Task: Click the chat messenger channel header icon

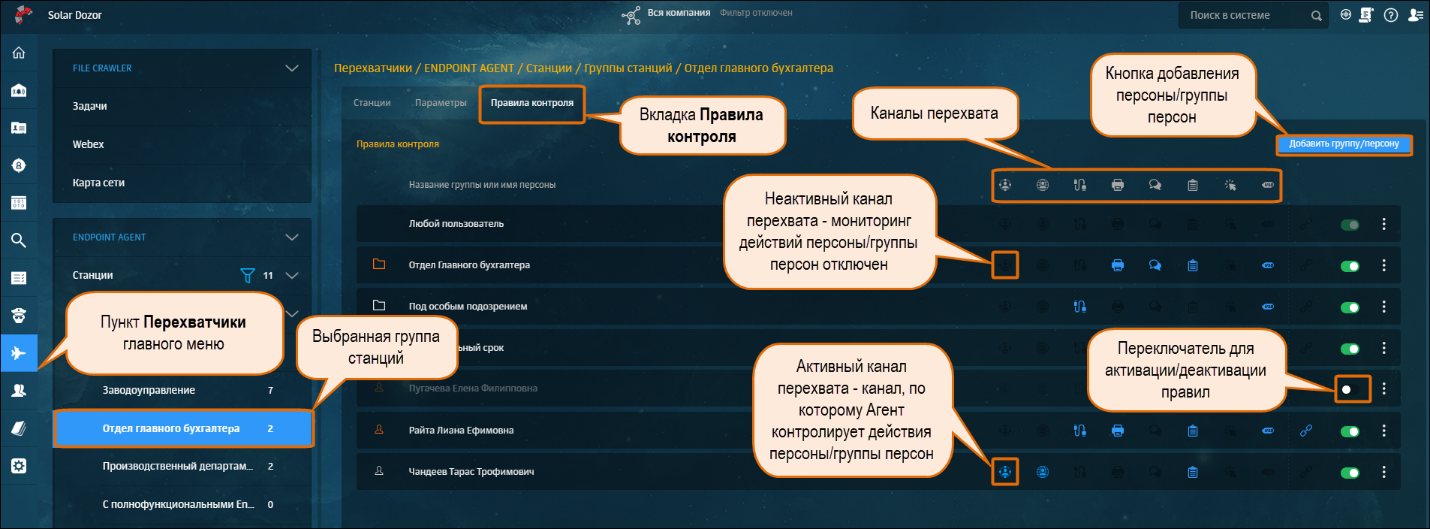Action: coord(1155,185)
